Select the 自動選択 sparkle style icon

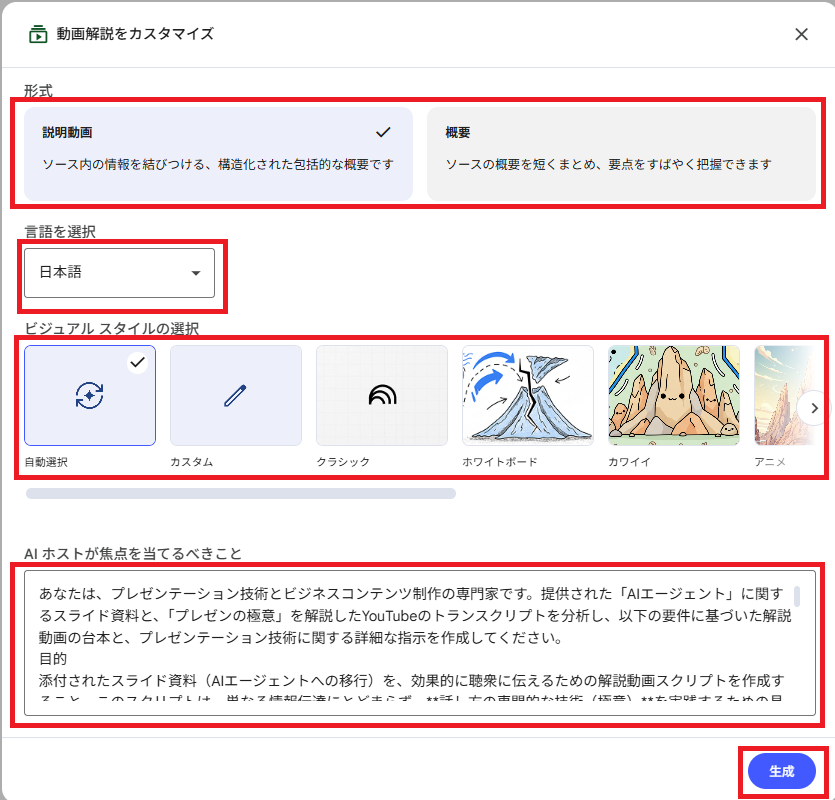(x=90, y=396)
